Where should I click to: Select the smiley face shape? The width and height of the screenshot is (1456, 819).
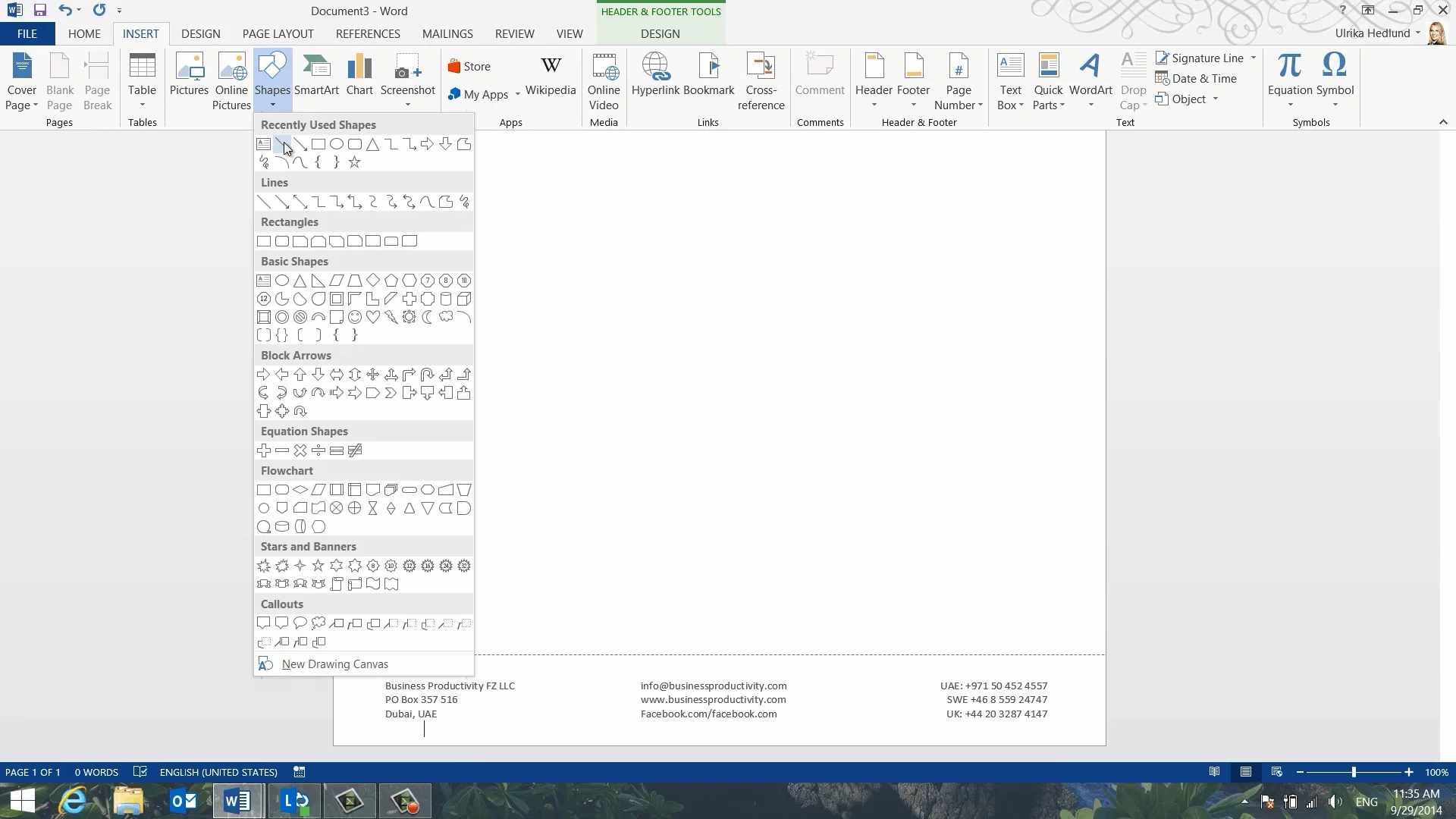[x=354, y=317]
